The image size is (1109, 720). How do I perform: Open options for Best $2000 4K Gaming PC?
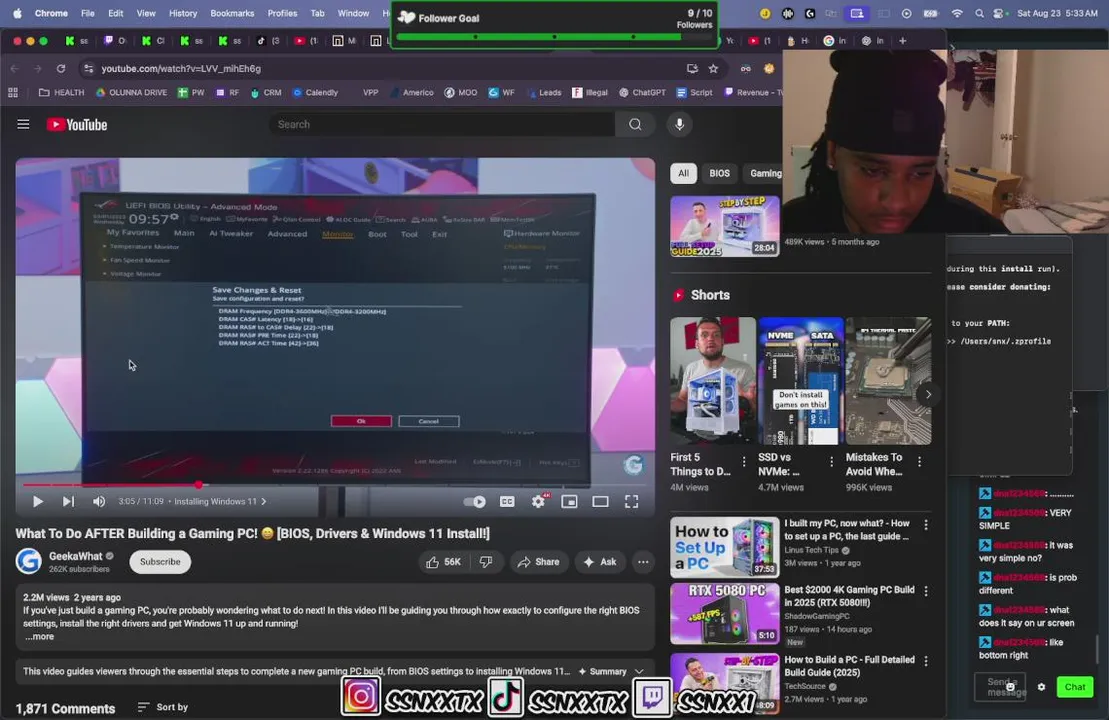[x=926, y=591]
